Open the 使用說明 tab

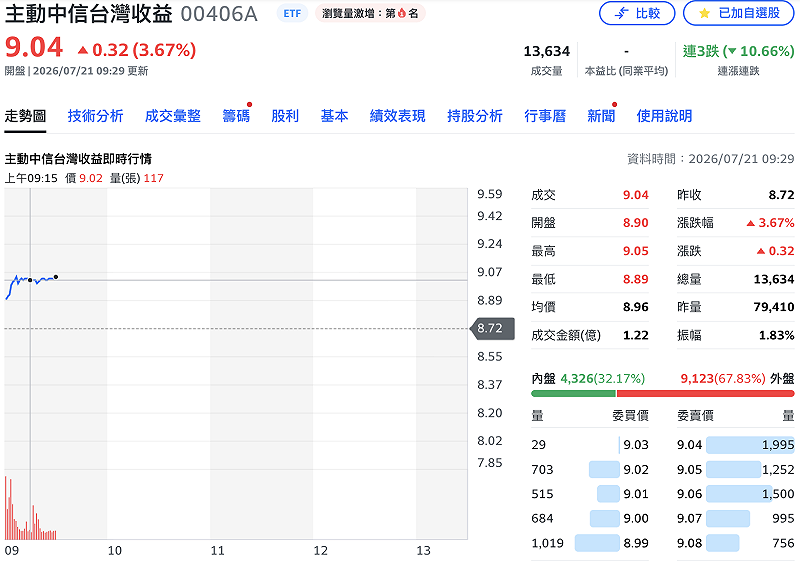(664, 116)
